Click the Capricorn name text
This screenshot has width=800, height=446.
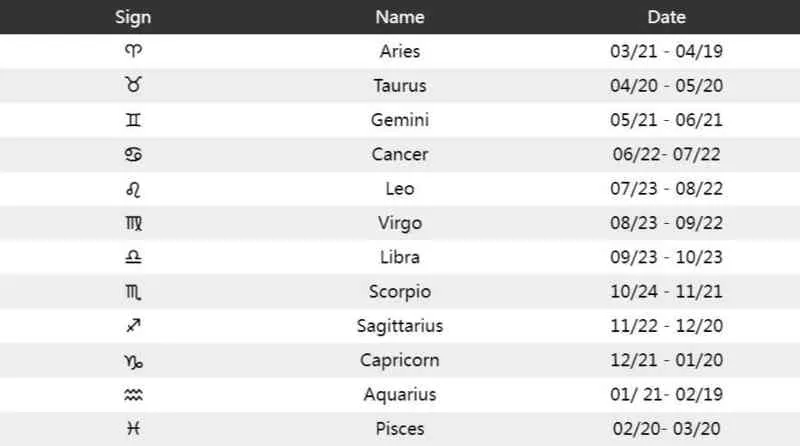pyautogui.click(x=400, y=360)
